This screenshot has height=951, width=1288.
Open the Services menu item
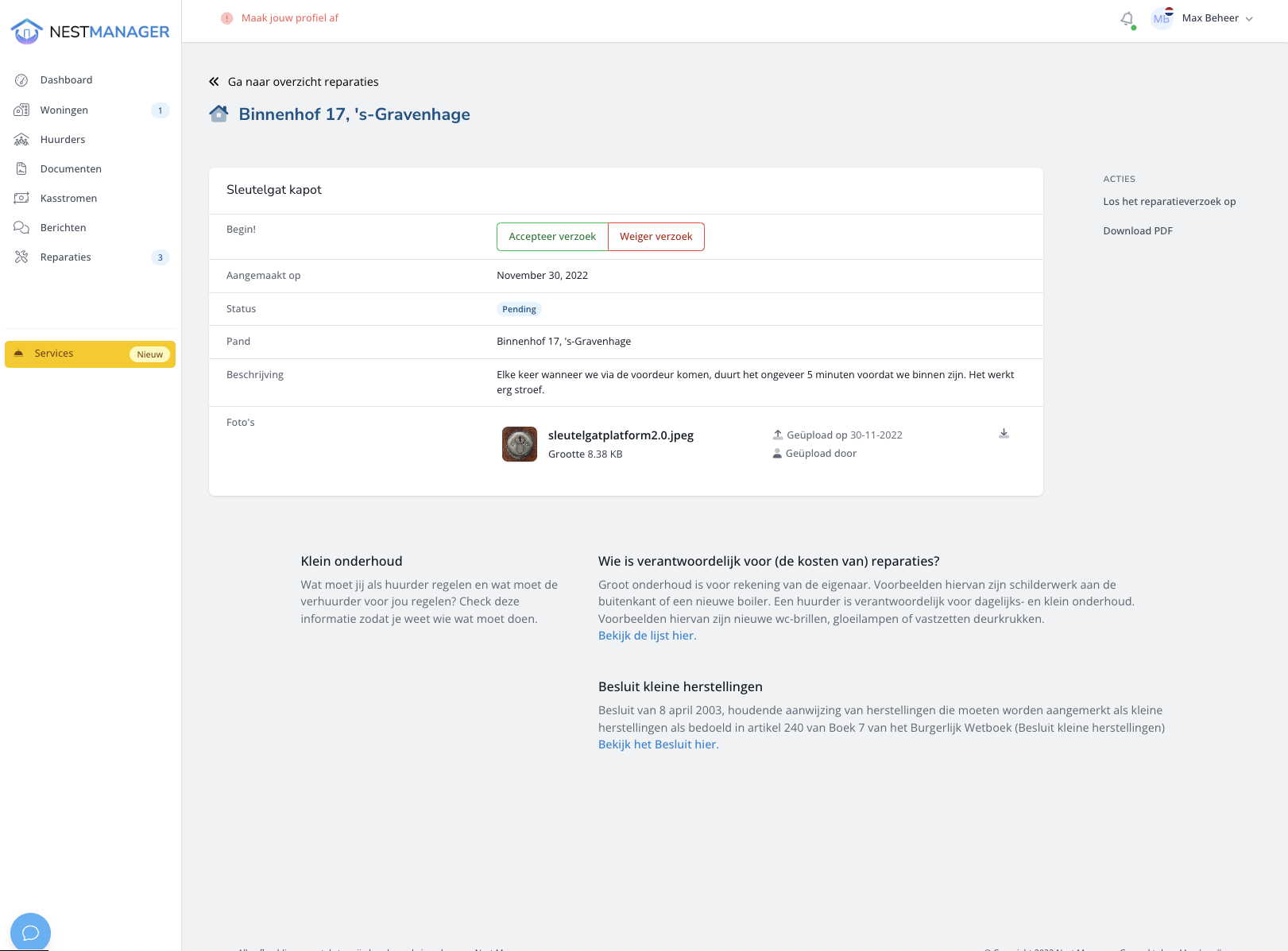(x=54, y=354)
